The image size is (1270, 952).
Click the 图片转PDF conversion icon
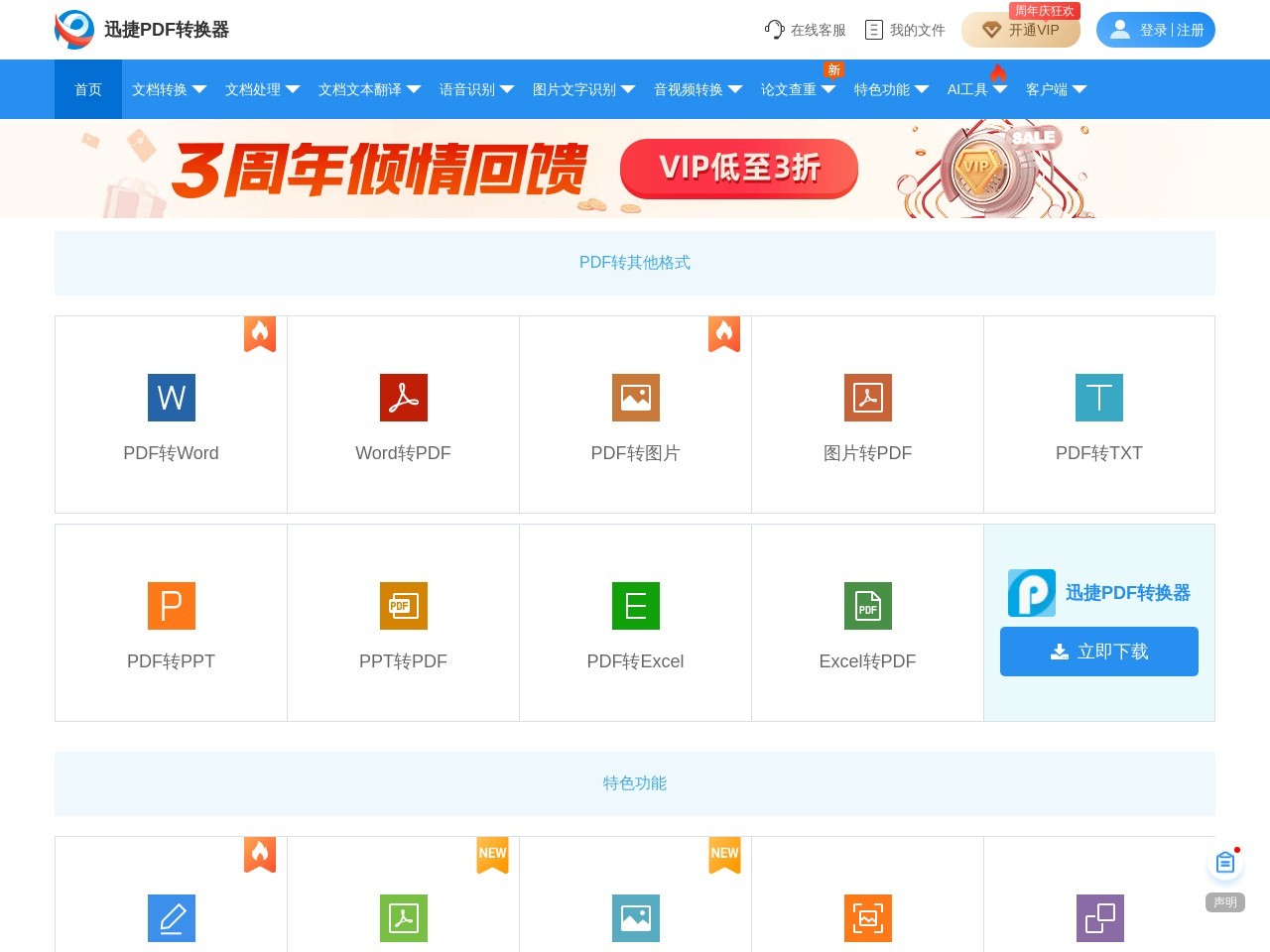[x=867, y=398]
